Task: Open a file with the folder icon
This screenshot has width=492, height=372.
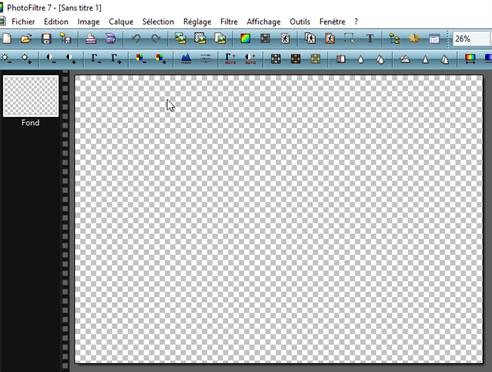Action: pos(26,39)
